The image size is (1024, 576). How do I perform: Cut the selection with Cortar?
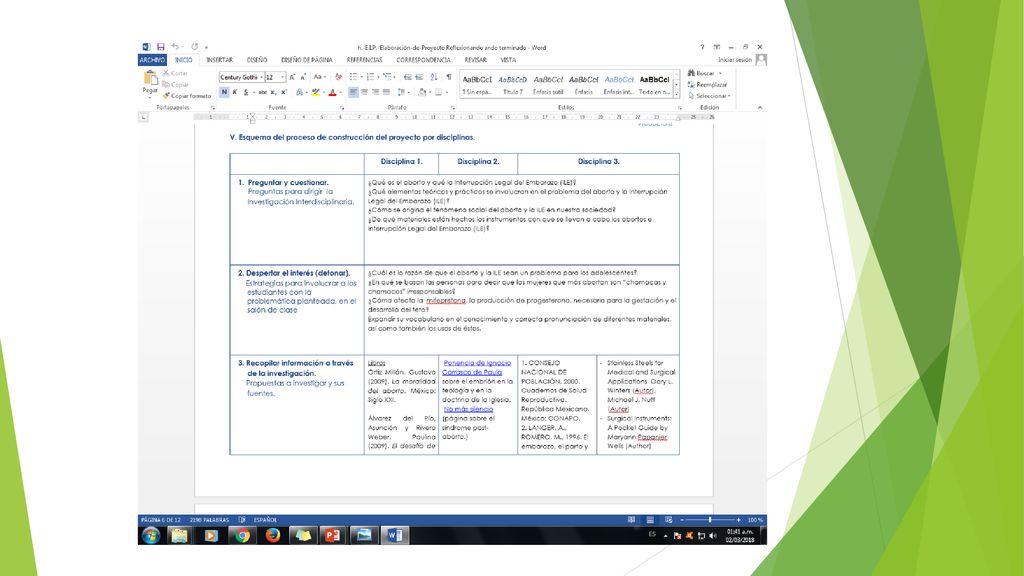[175, 73]
